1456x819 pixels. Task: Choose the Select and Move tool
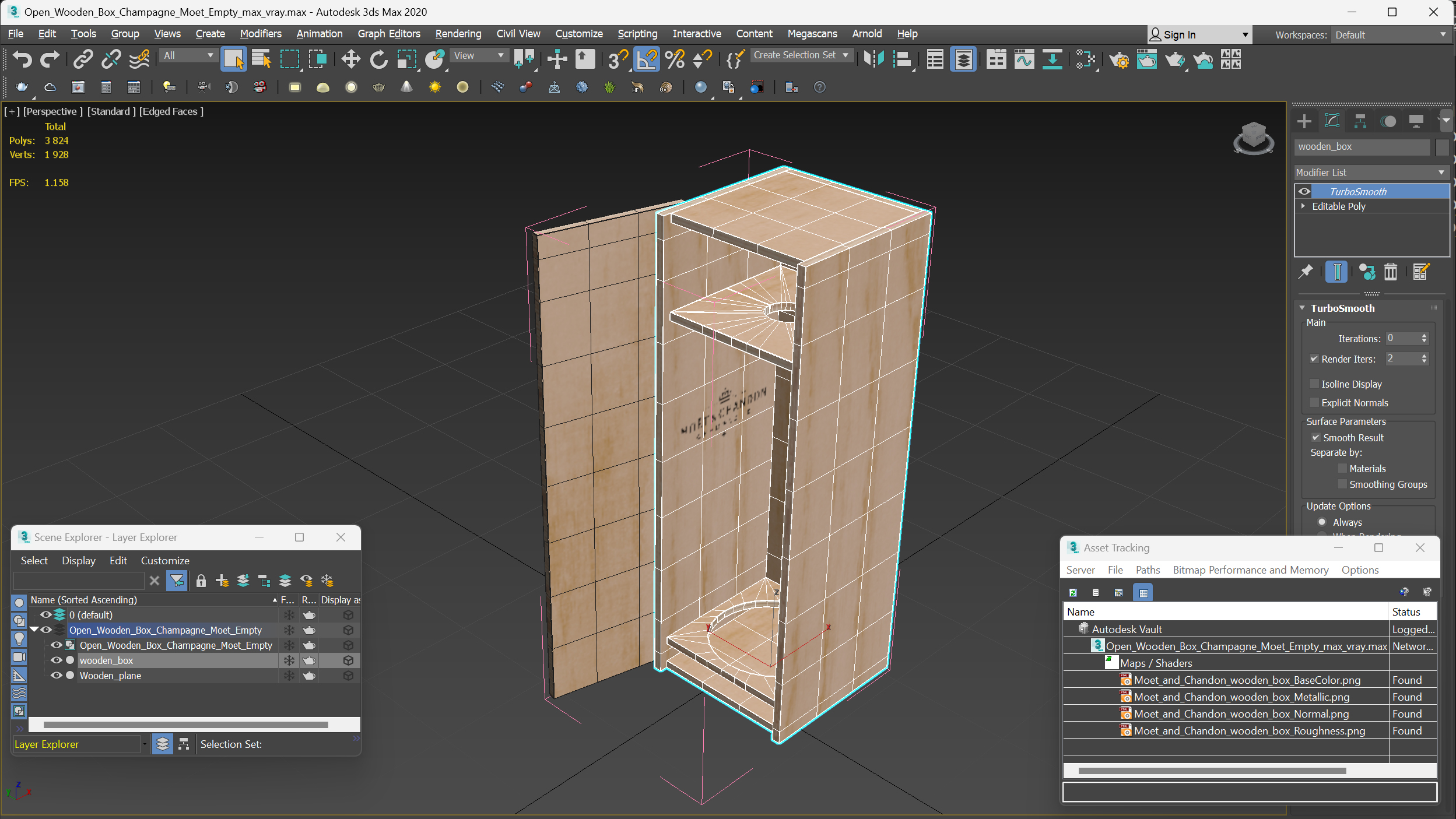(350, 59)
